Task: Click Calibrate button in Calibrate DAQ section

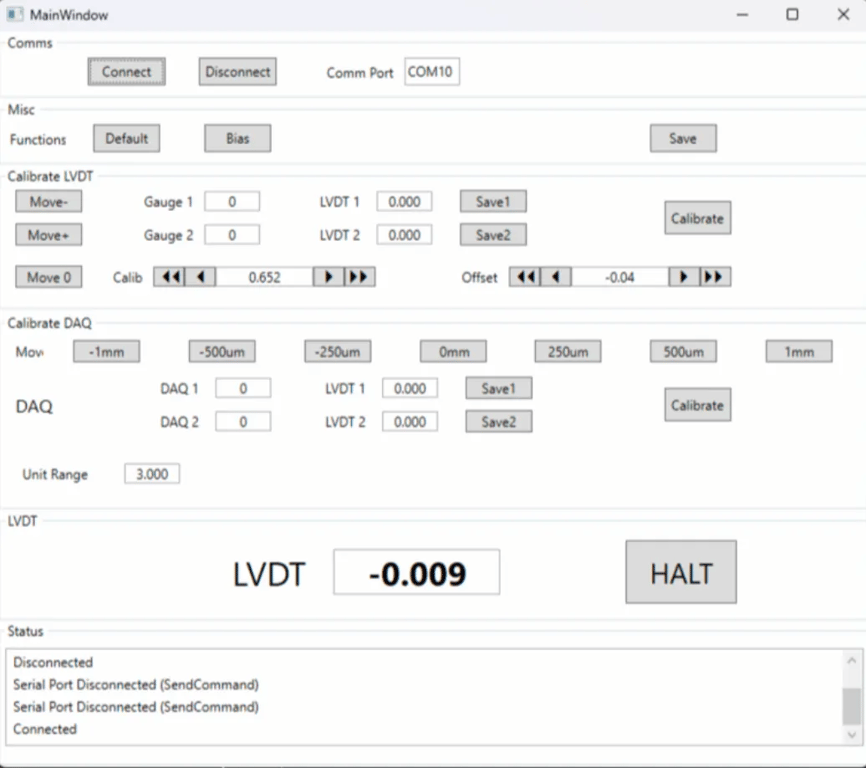Action: 698,405
